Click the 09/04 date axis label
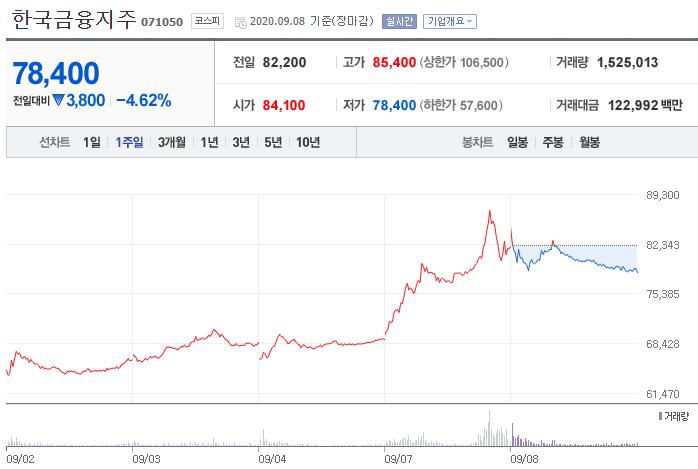Image resolution: width=698 pixels, height=469 pixels. [272, 459]
